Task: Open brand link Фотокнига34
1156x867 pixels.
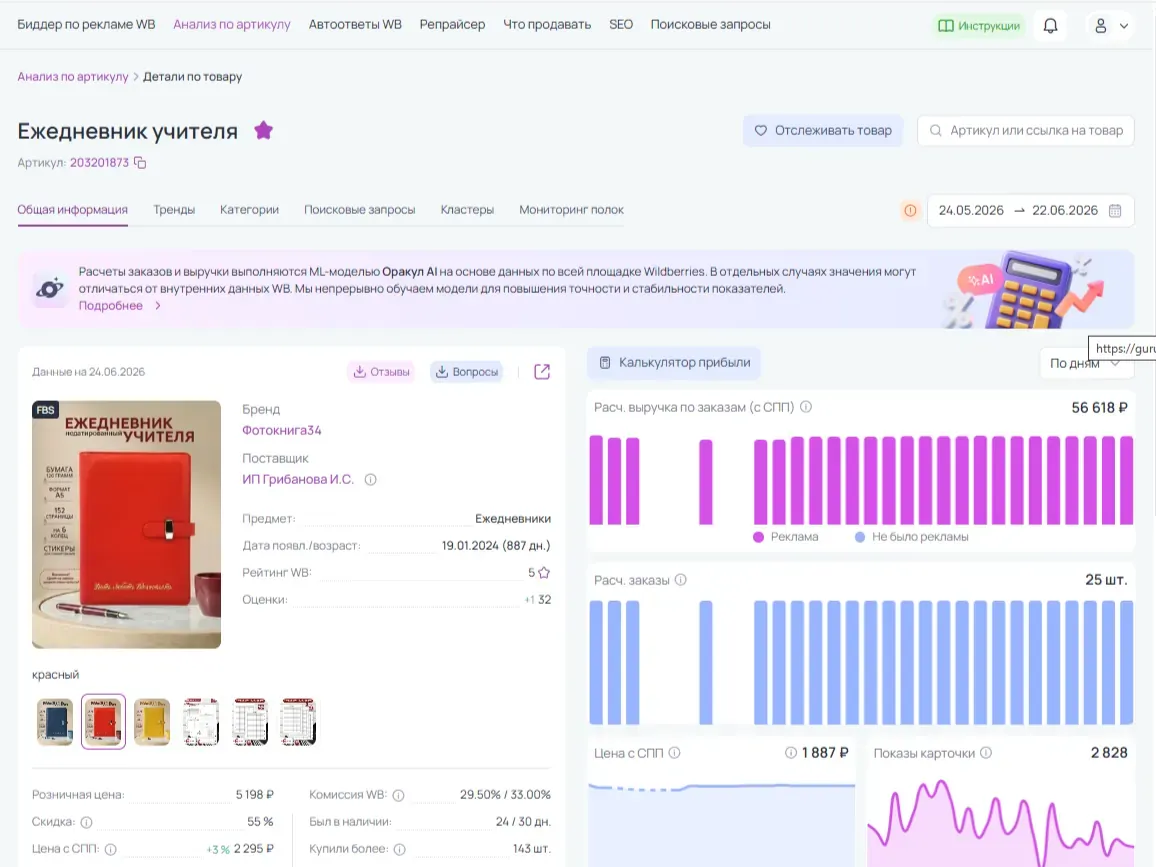Action: coord(282,431)
